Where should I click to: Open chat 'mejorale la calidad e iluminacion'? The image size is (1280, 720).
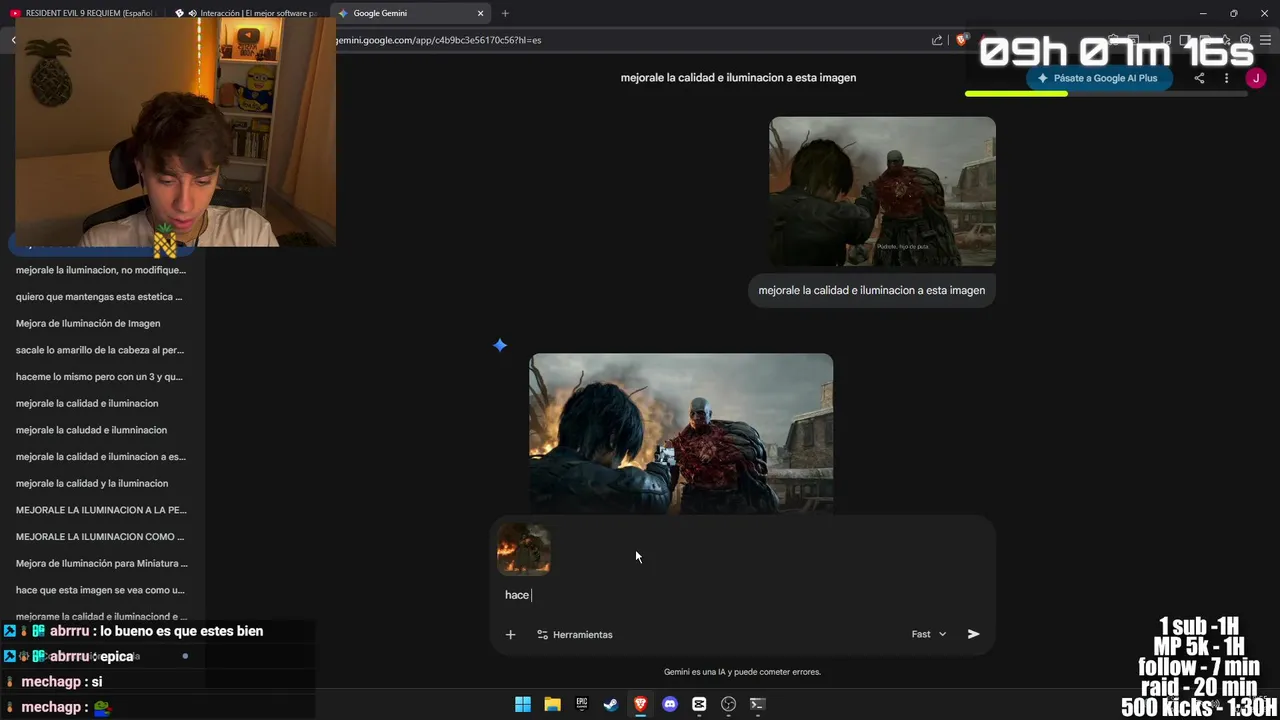coord(87,403)
